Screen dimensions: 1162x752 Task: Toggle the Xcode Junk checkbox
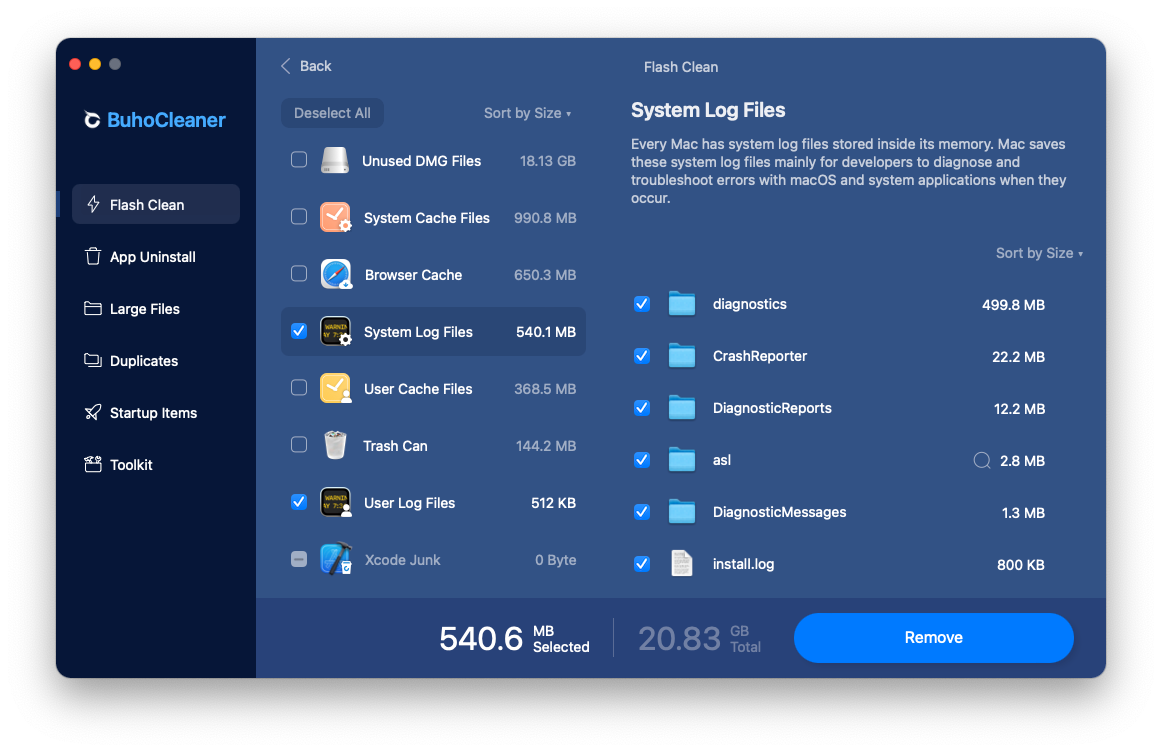pyautogui.click(x=299, y=559)
